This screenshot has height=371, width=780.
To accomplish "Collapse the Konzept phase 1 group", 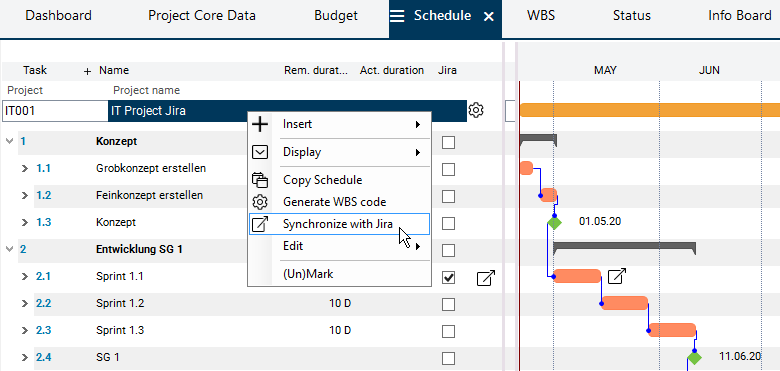I will (x=9, y=141).
